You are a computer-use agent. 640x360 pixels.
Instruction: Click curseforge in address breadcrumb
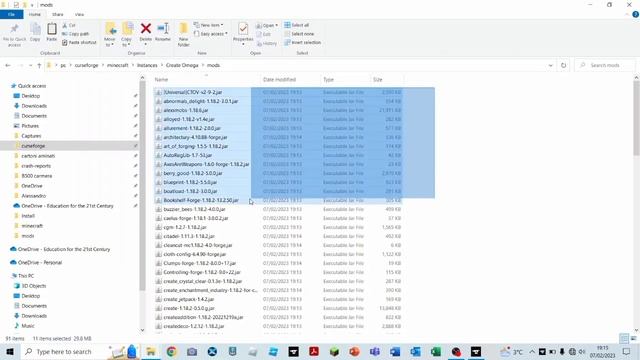87,65
